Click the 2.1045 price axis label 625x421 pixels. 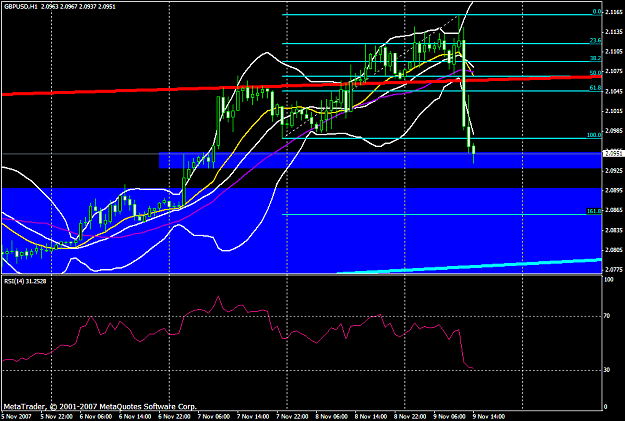click(613, 91)
